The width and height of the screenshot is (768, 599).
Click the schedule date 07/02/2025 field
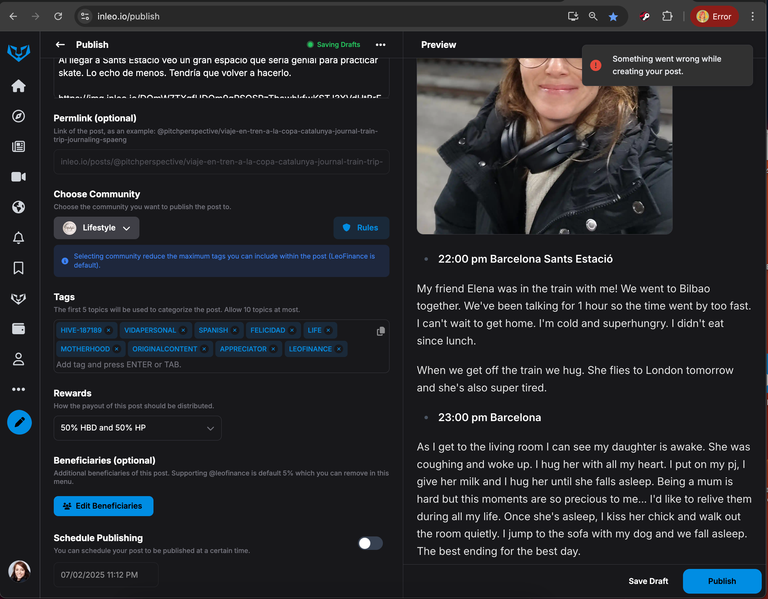[x=106, y=575]
